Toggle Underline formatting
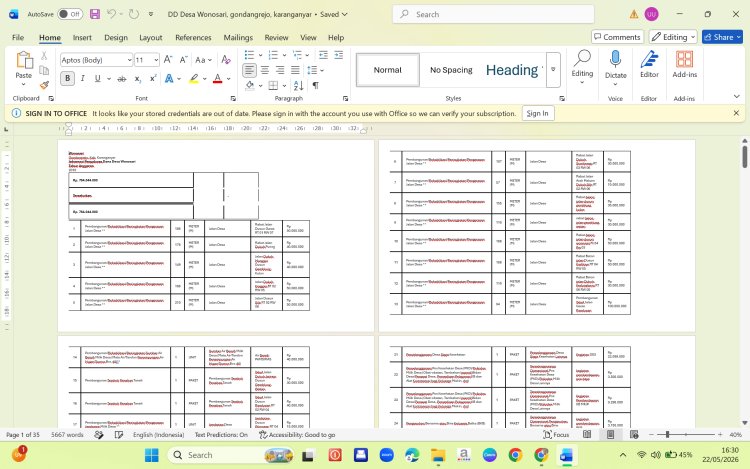 (x=98, y=78)
